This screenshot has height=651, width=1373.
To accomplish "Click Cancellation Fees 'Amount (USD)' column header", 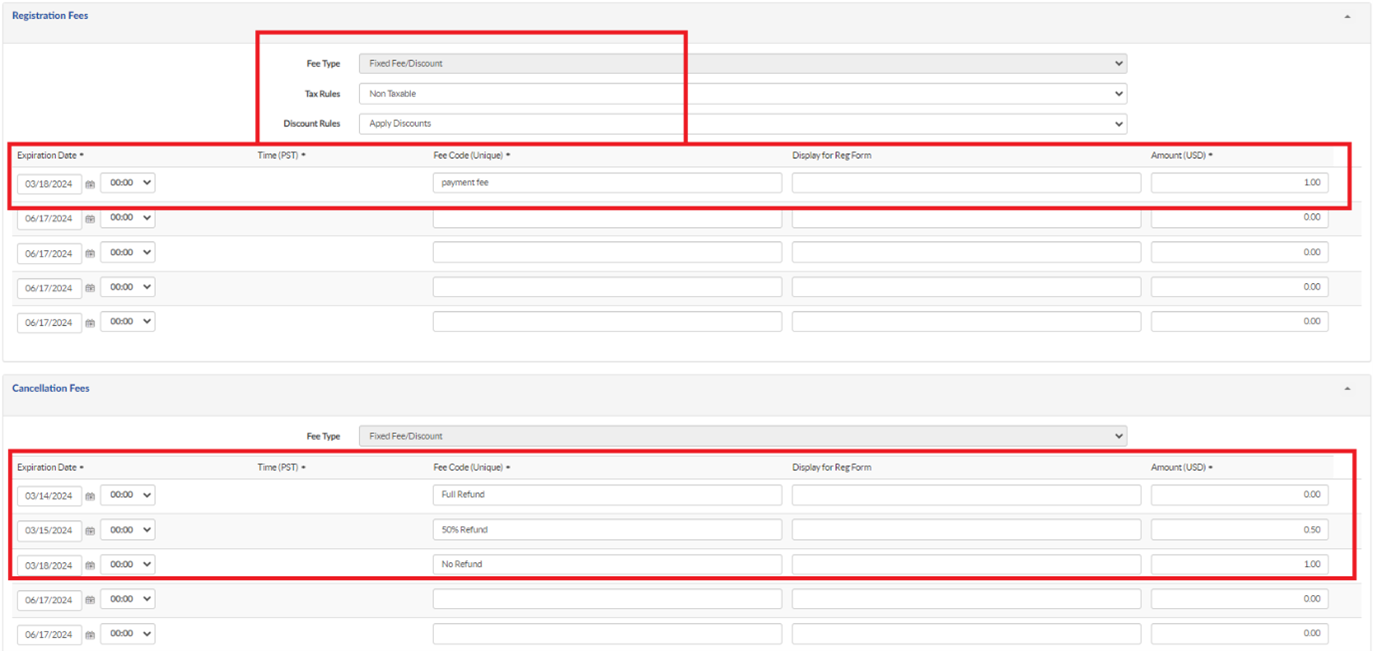I will click(x=1181, y=467).
